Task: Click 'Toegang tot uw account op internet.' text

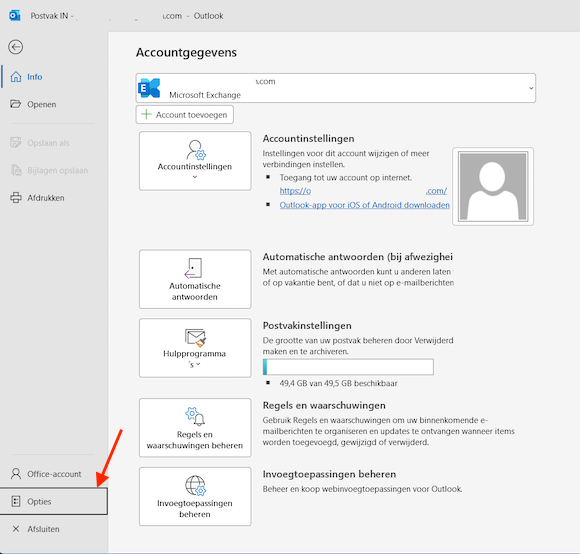Action: click(x=345, y=178)
